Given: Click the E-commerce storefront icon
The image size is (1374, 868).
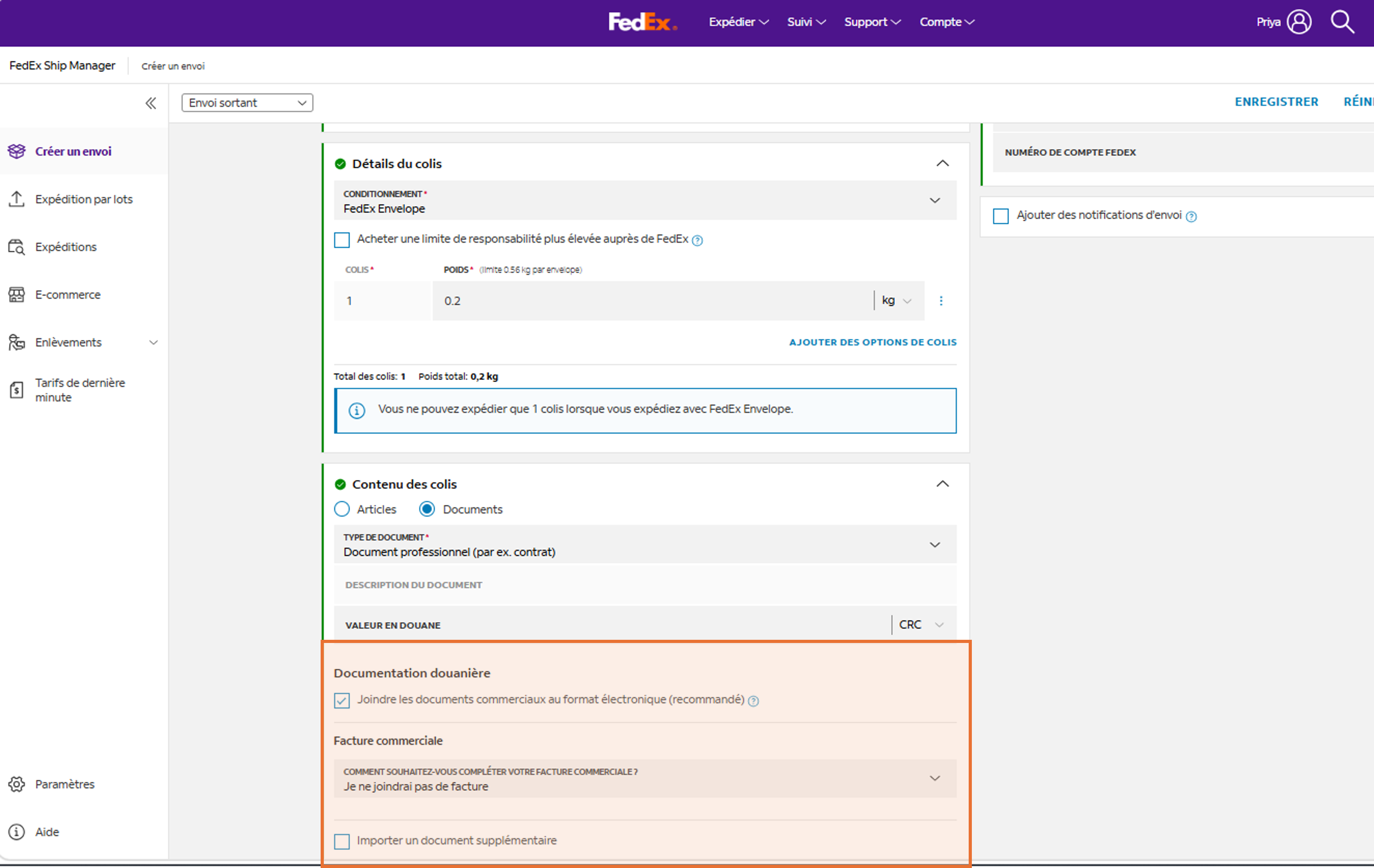Looking at the screenshot, I should pyautogui.click(x=17, y=294).
